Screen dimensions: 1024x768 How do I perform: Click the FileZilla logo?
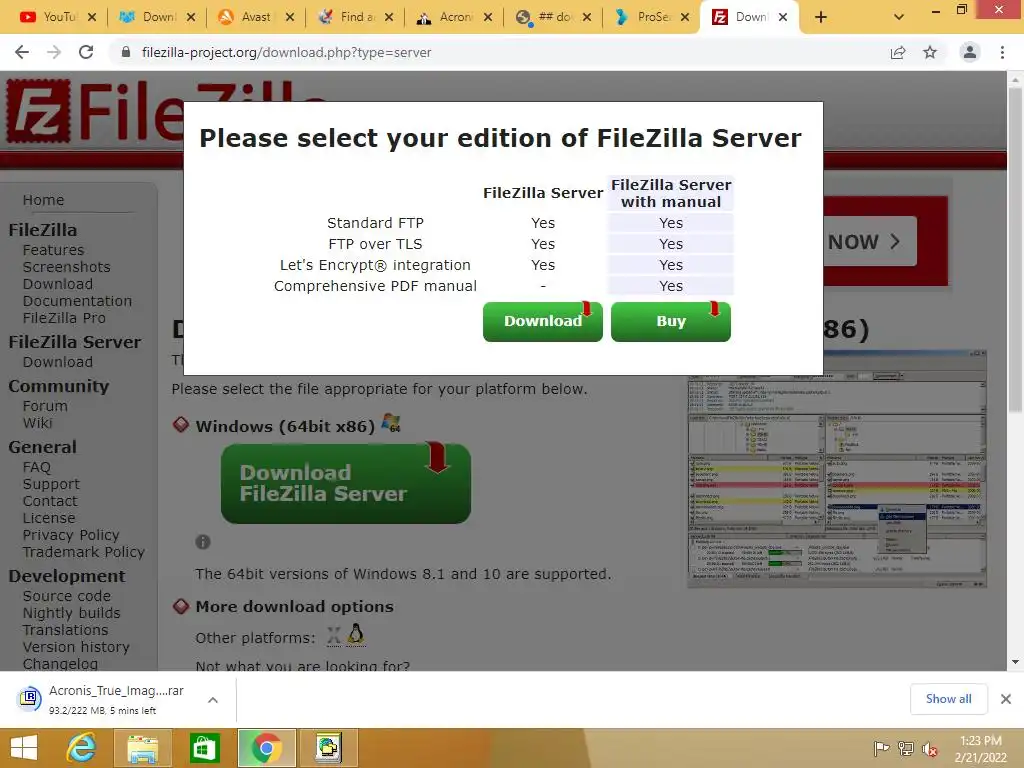click(98, 112)
